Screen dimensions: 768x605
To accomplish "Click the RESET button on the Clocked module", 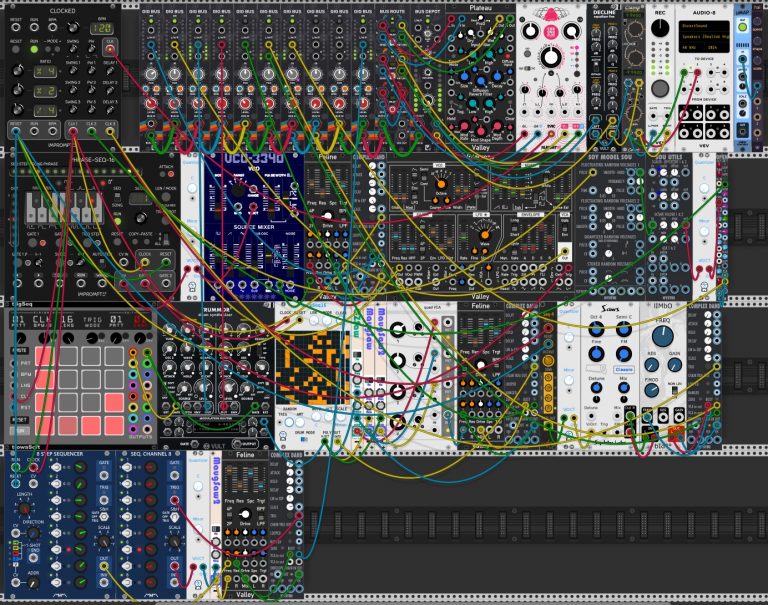I will [x=16, y=49].
